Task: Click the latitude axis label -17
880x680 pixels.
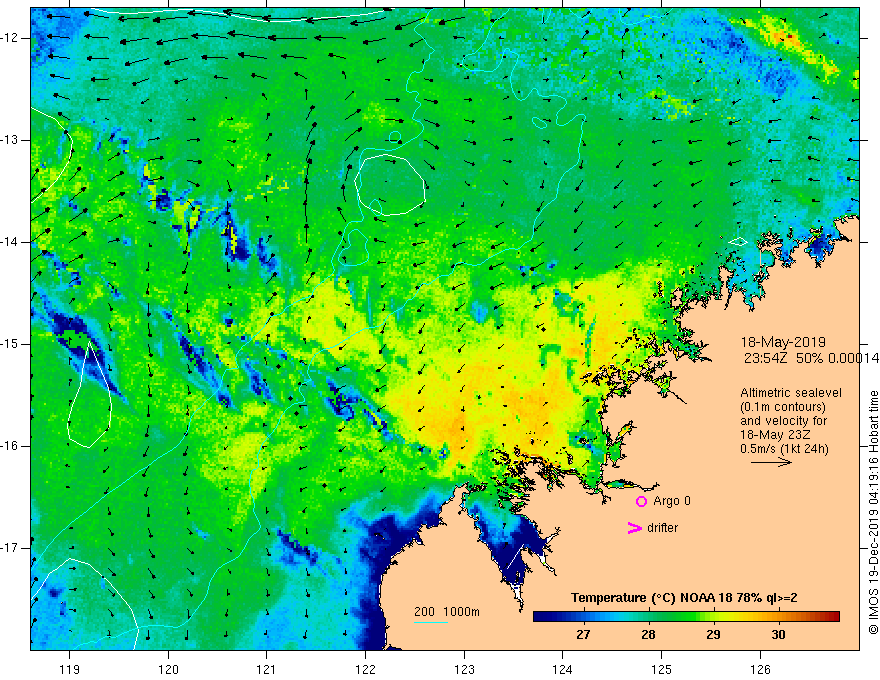Action: [10, 548]
